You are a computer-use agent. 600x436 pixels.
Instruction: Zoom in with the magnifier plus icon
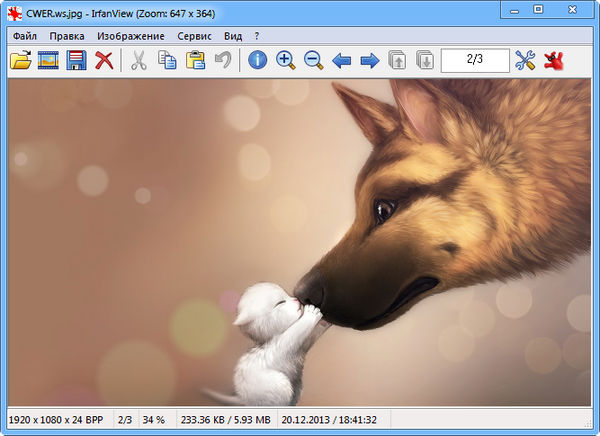(x=286, y=61)
